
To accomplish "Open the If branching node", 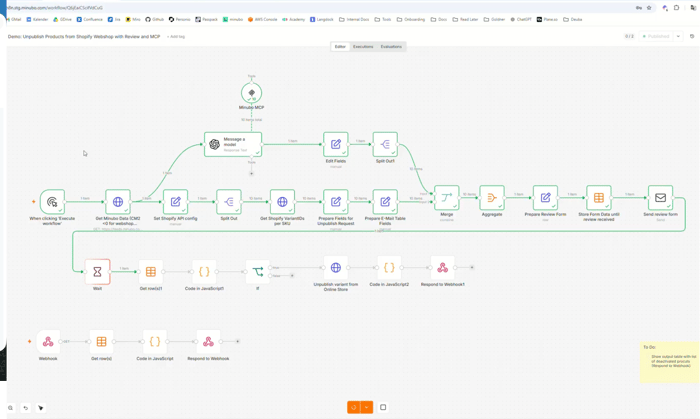I will (258, 271).
